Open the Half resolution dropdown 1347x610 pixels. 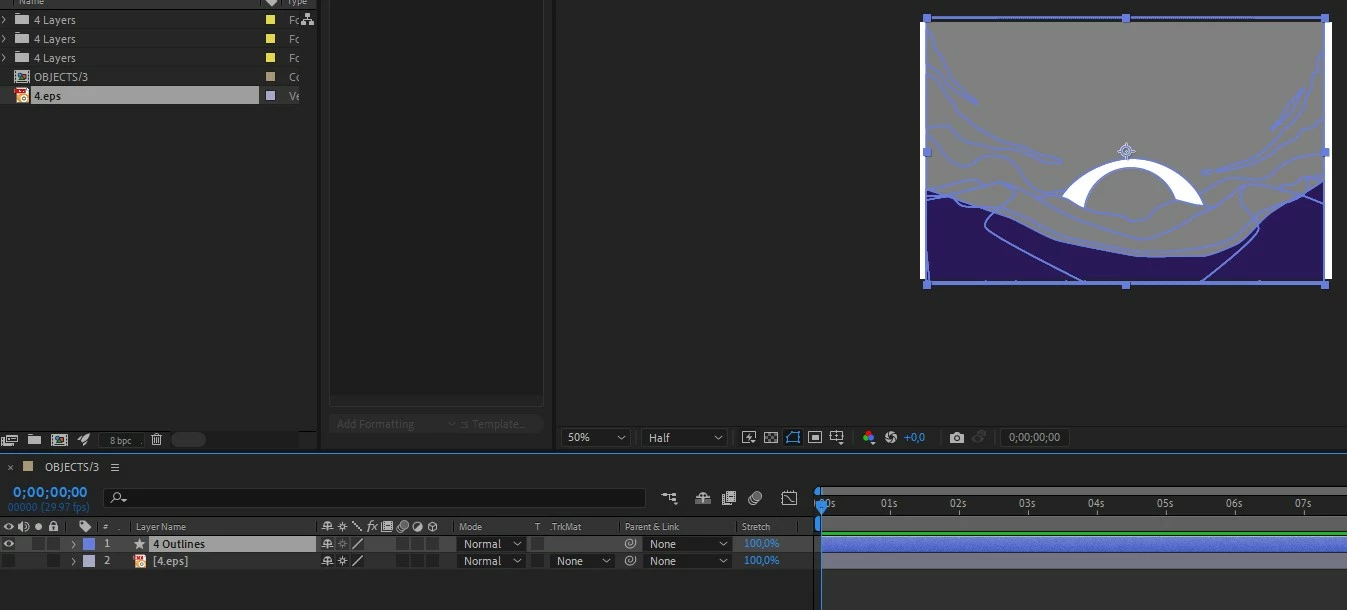click(x=684, y=437)
